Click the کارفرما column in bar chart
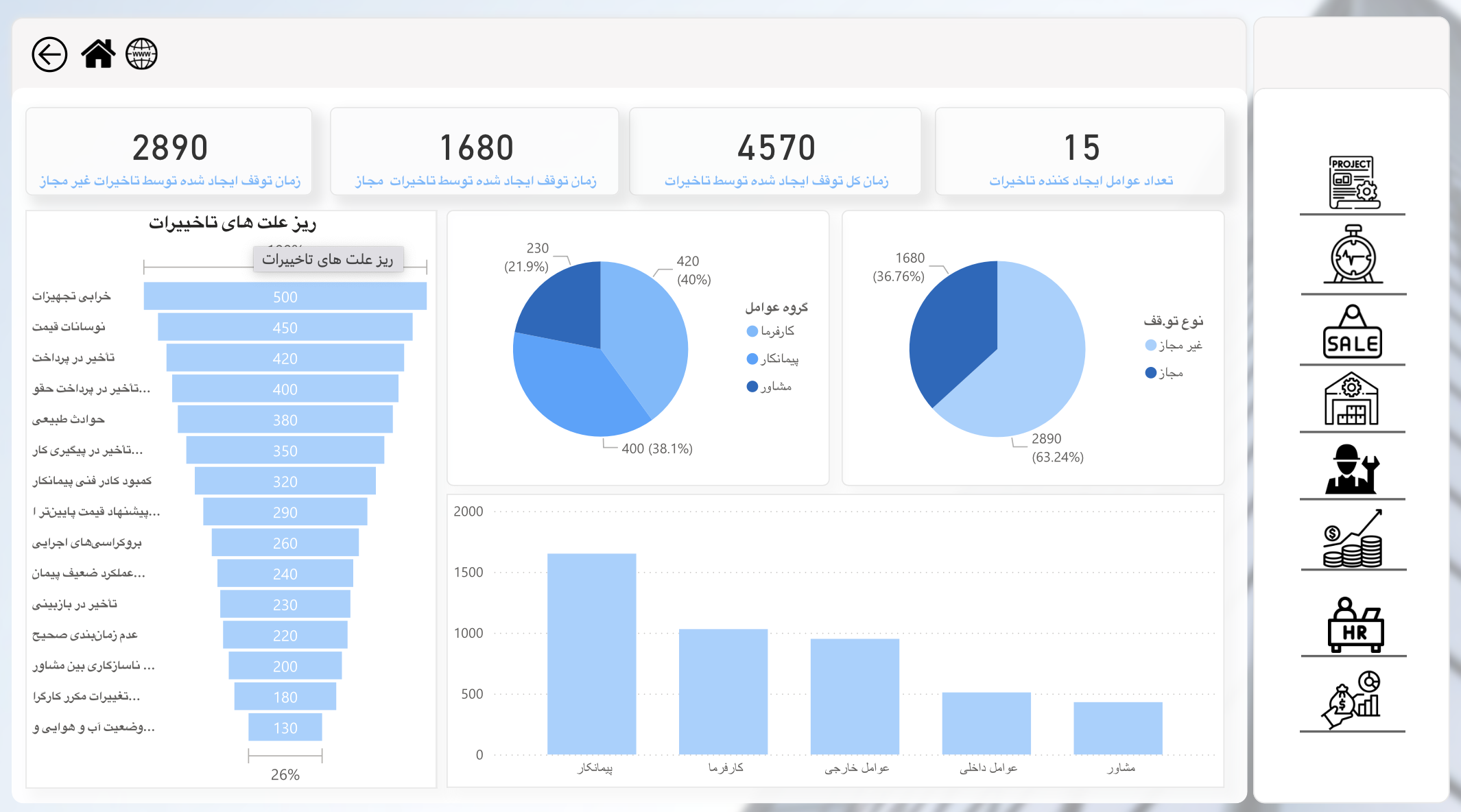 tap(724, 691)
